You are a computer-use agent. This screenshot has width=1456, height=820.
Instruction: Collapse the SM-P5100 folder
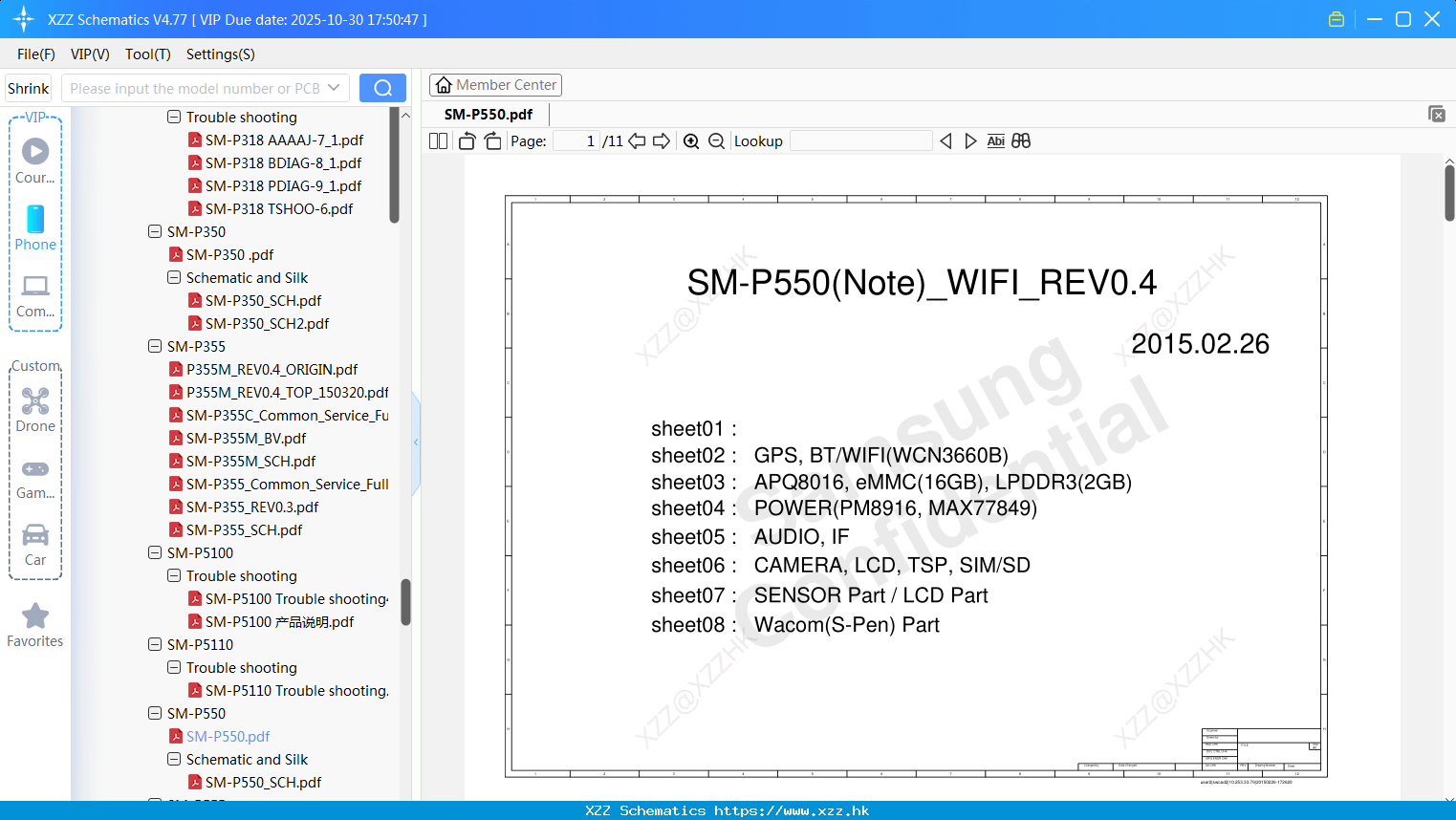click(x=155, y=552)
